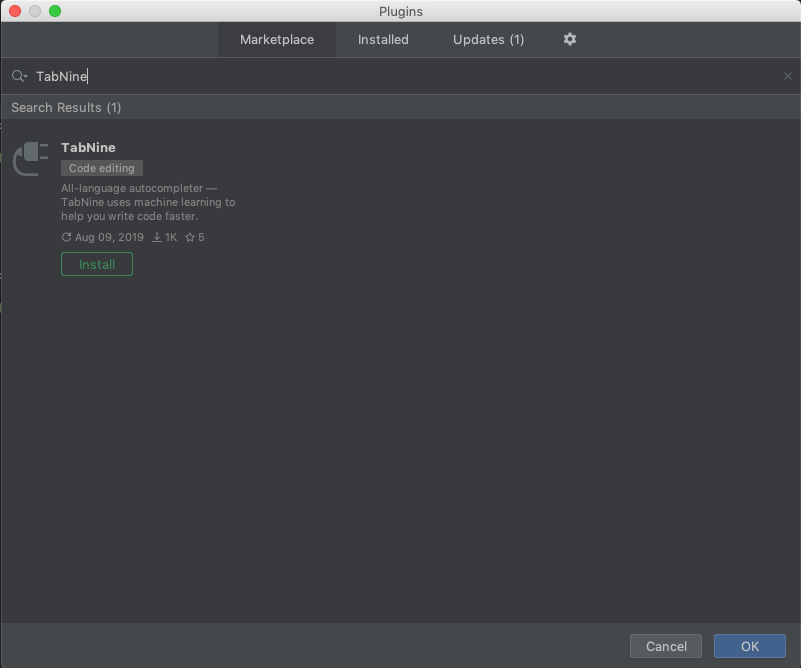Click the update date refresh icon
Screen dimensions: 801x668
[67, 237]
